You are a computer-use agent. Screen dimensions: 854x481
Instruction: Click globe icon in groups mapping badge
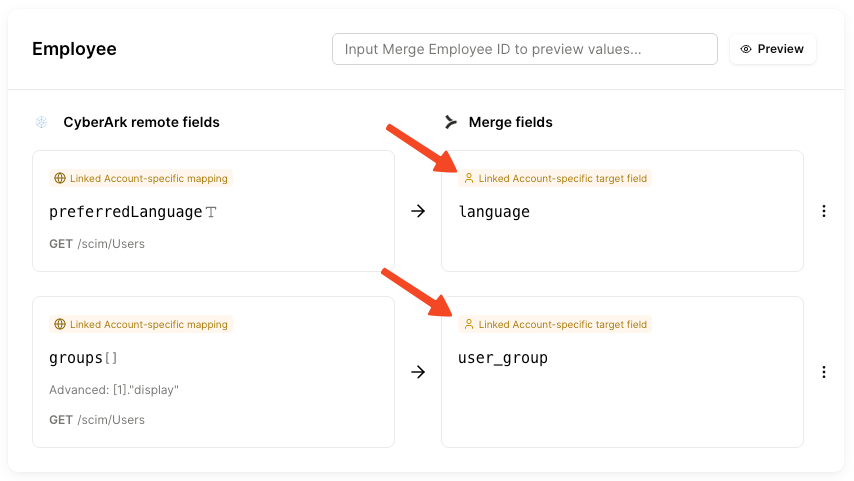(60, 325)
